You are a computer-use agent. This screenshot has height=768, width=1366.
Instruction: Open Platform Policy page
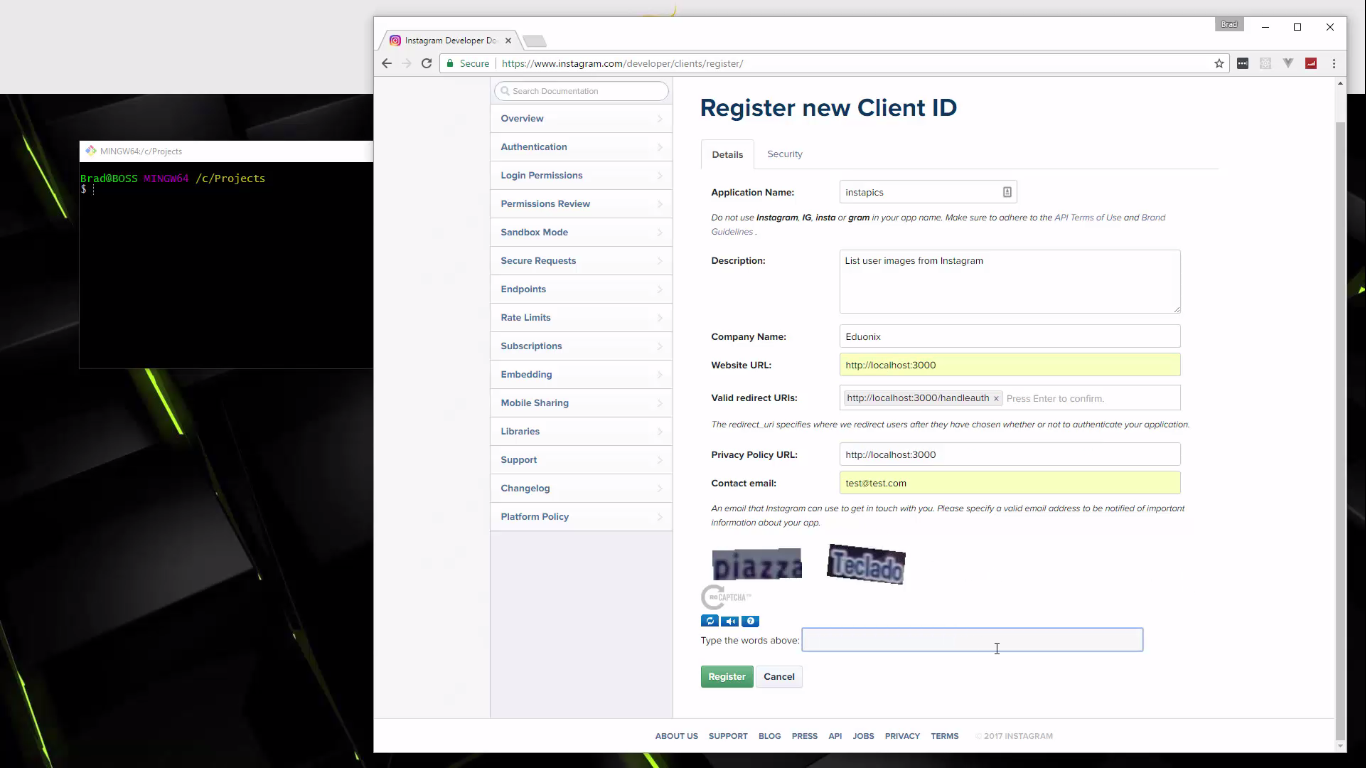[x=581, y=517]
